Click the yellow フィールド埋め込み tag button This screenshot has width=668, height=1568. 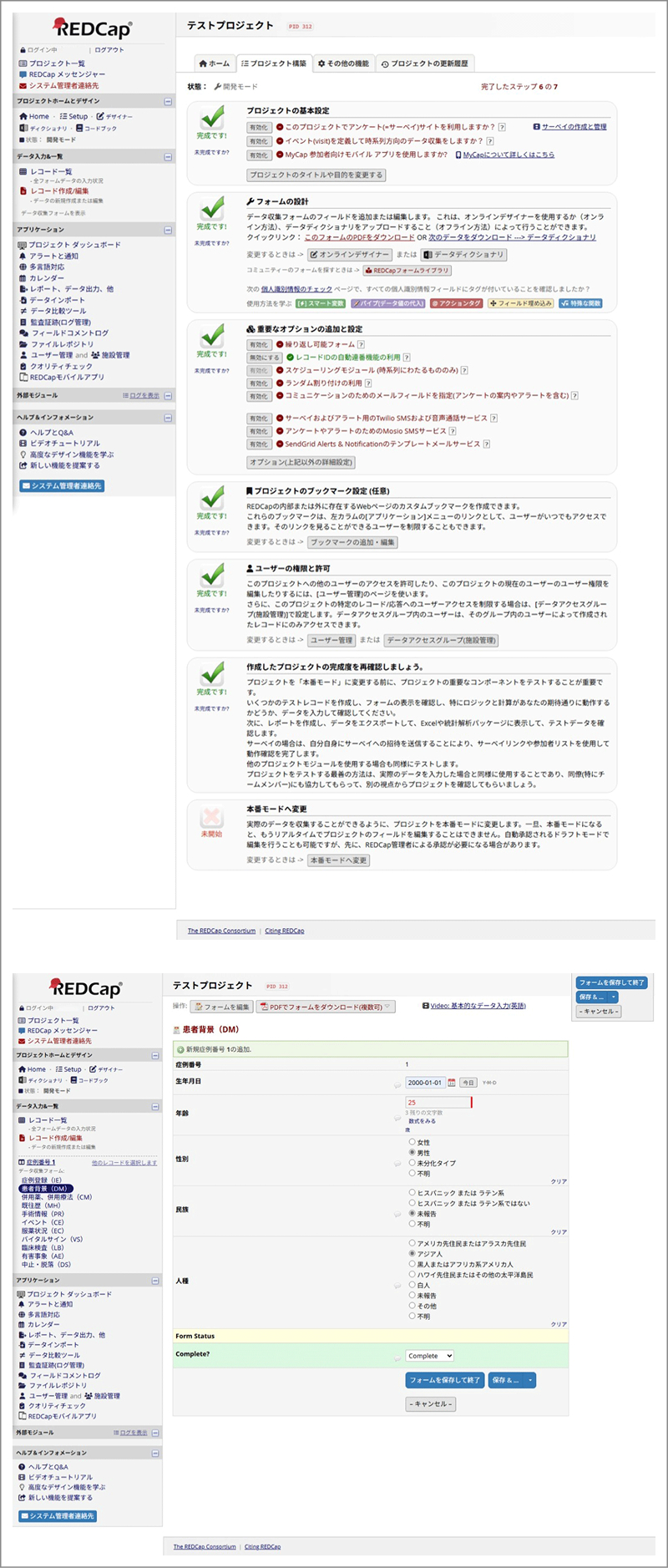[x=521, y=303]
